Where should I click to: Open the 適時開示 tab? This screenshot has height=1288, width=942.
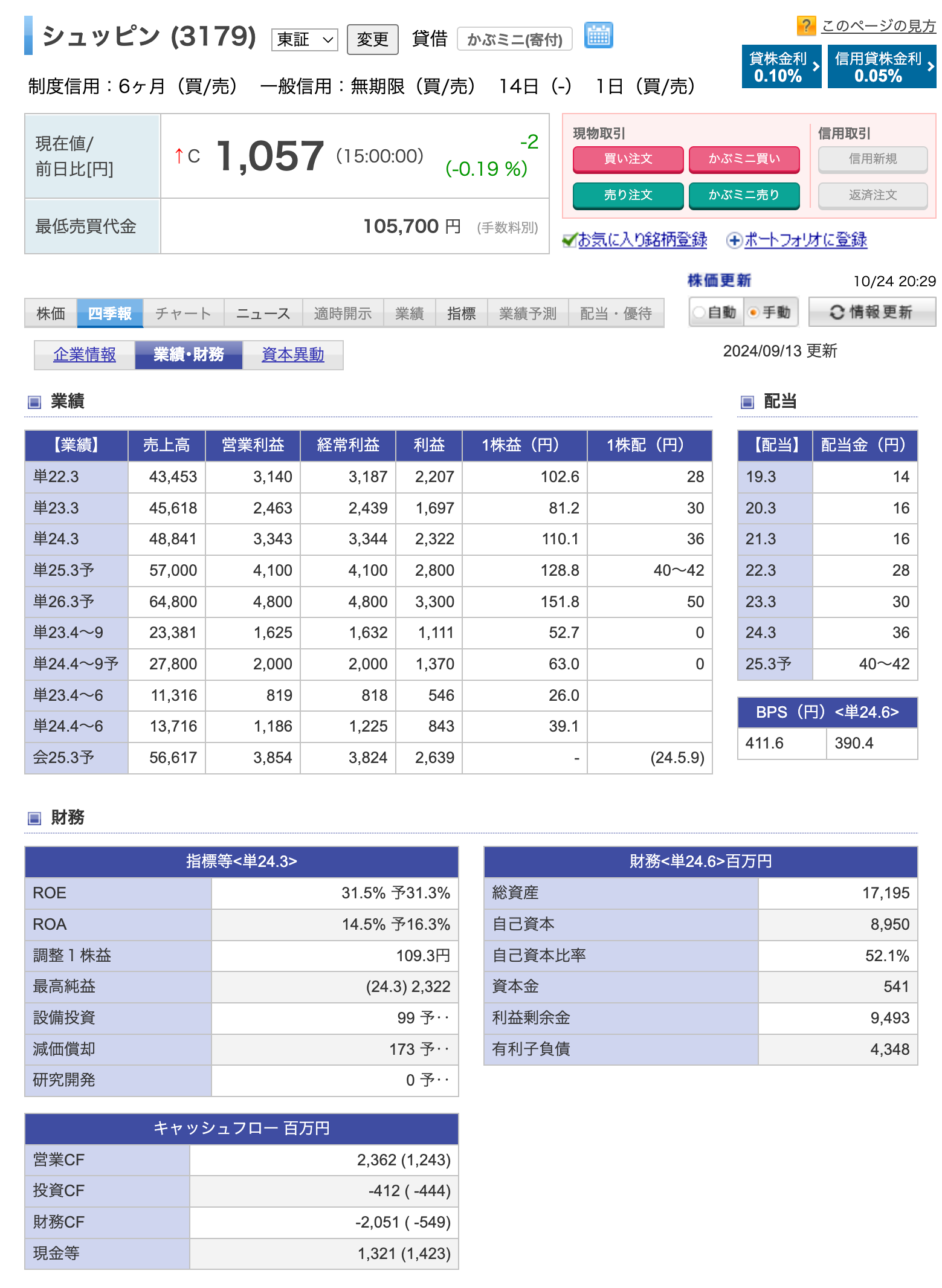coord(343,313)
